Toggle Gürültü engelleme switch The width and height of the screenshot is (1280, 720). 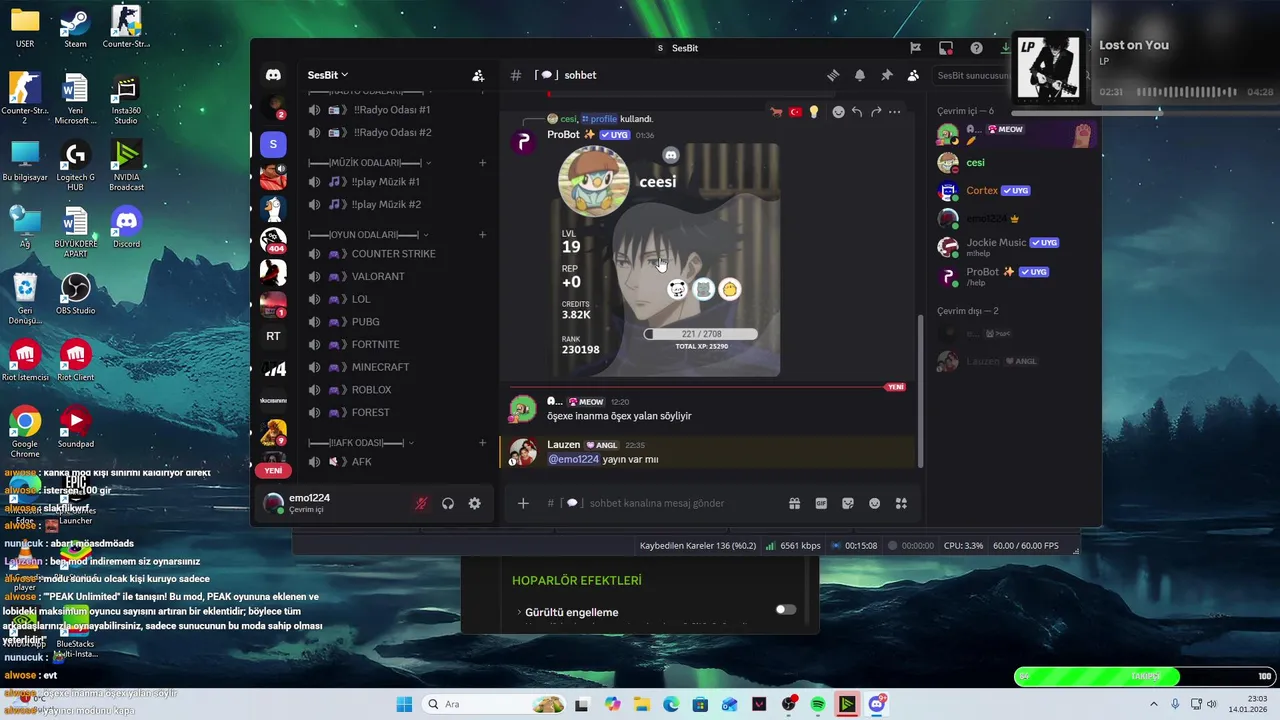click(786, 609)
